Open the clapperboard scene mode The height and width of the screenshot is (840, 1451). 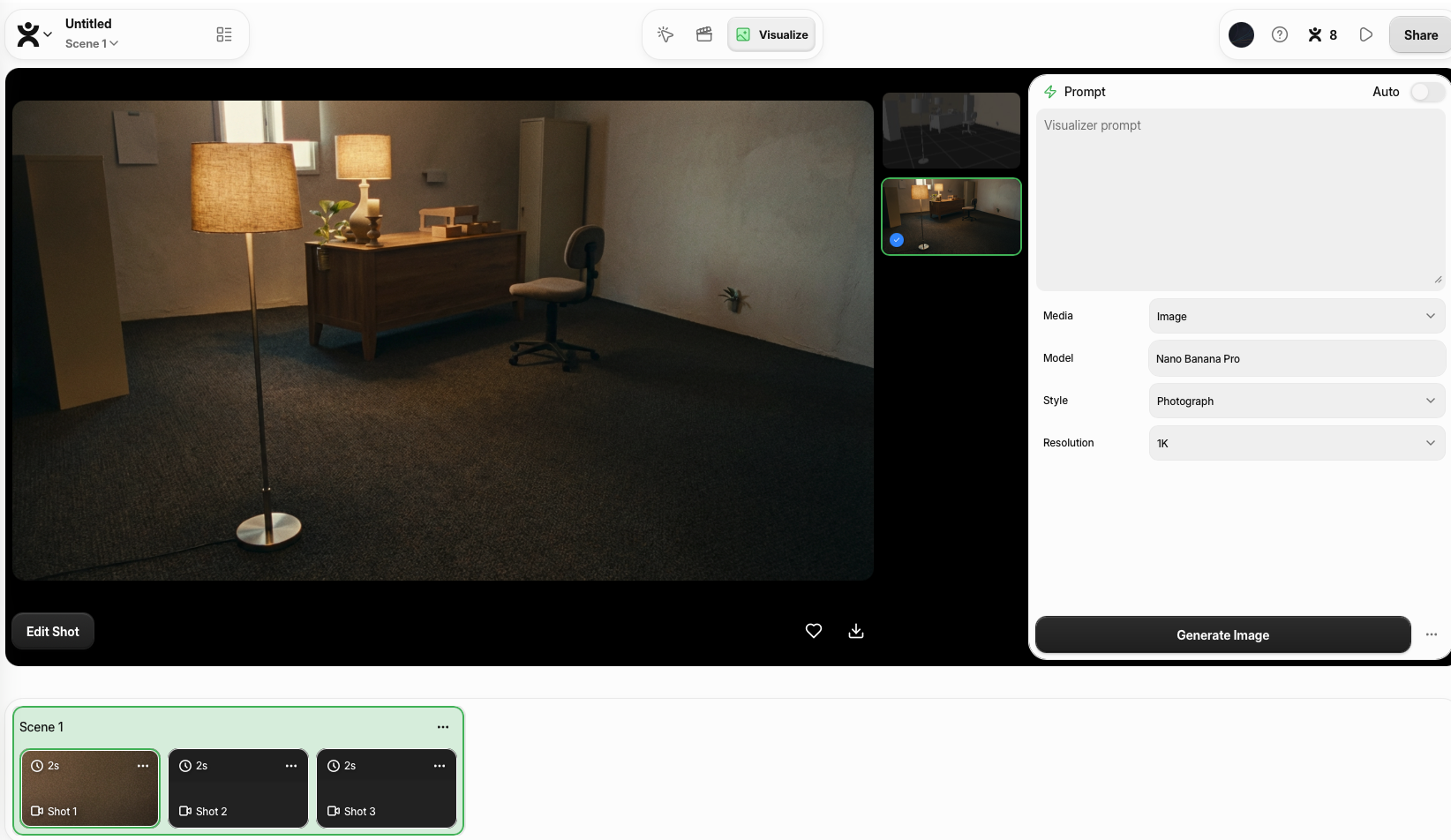pos(704,34)
